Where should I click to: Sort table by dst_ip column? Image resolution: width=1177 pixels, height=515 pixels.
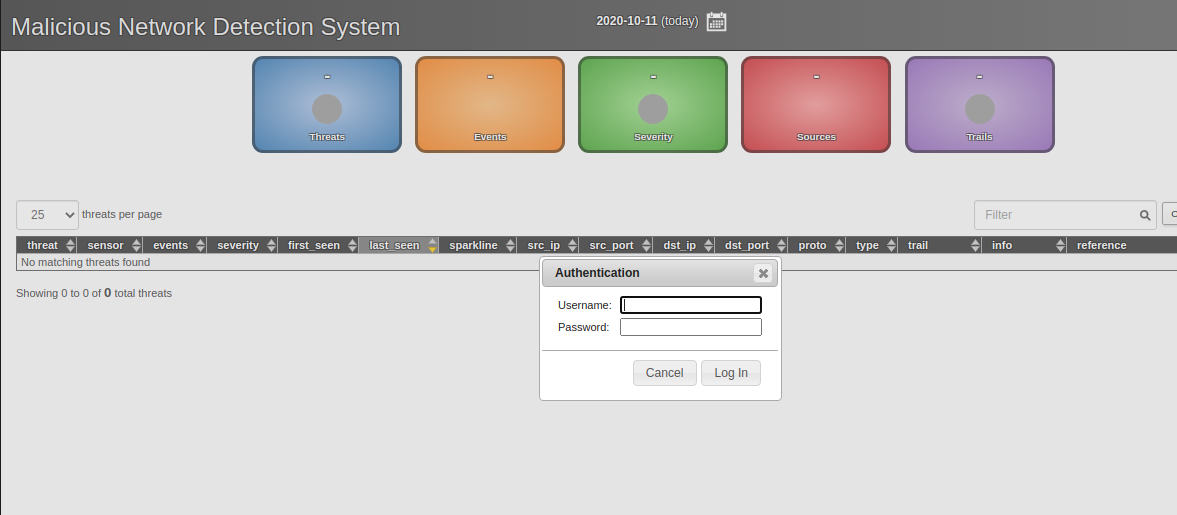click(x=684, y=245)
